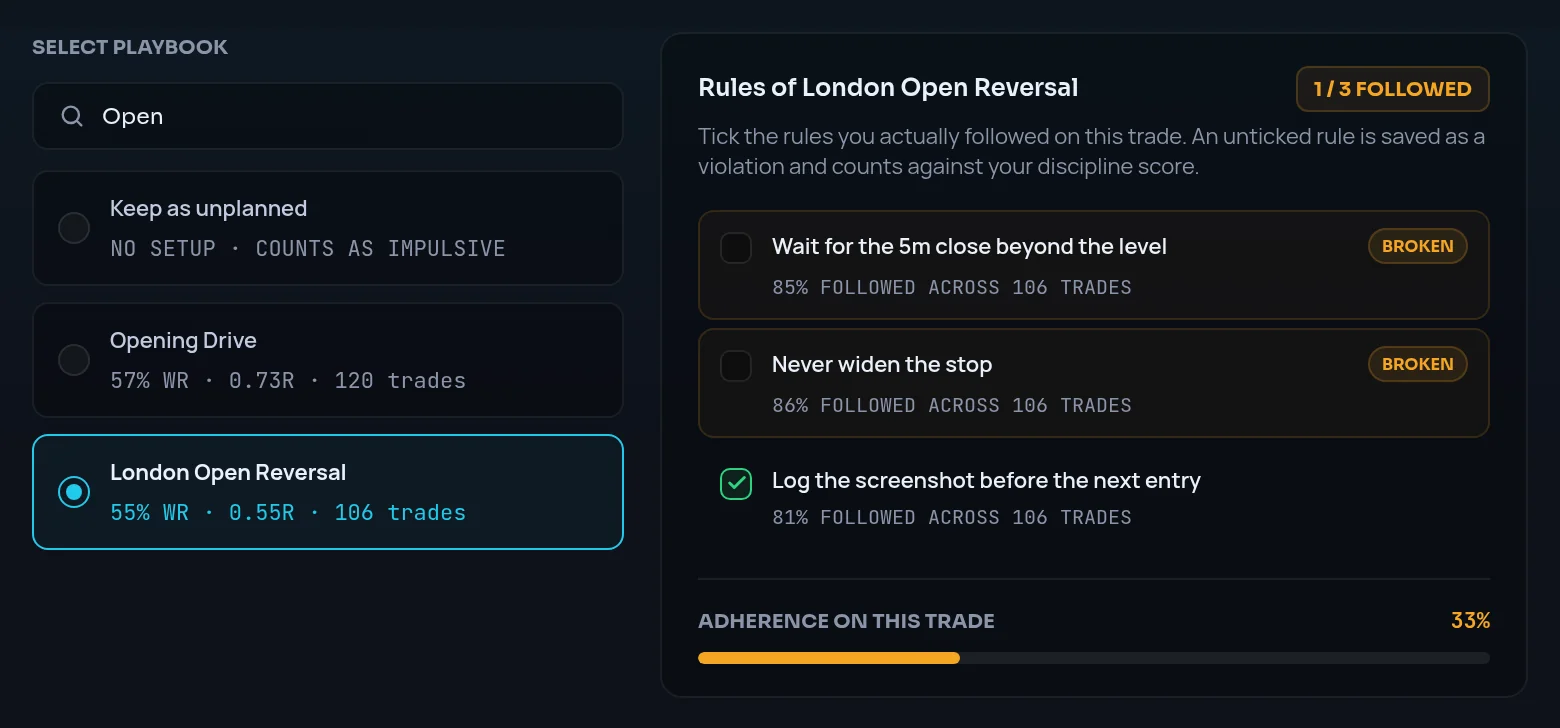Click the Log the screenshot before the next entry label

click(x=986, y=481)
